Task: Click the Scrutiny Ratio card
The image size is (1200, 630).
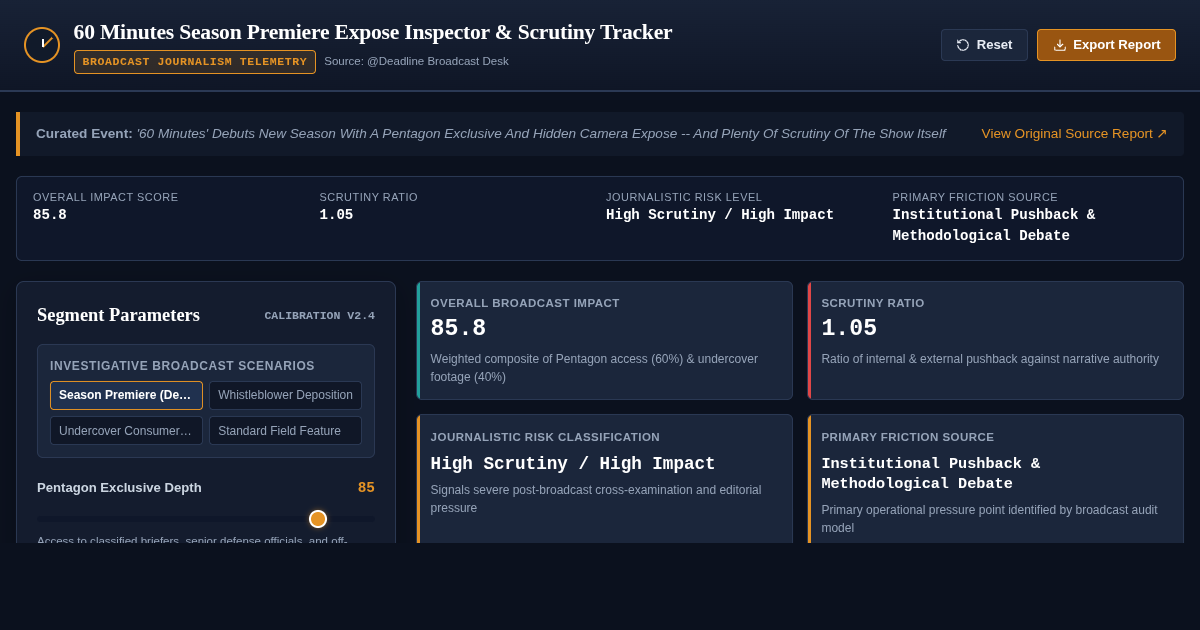Action: click(995, 340)
